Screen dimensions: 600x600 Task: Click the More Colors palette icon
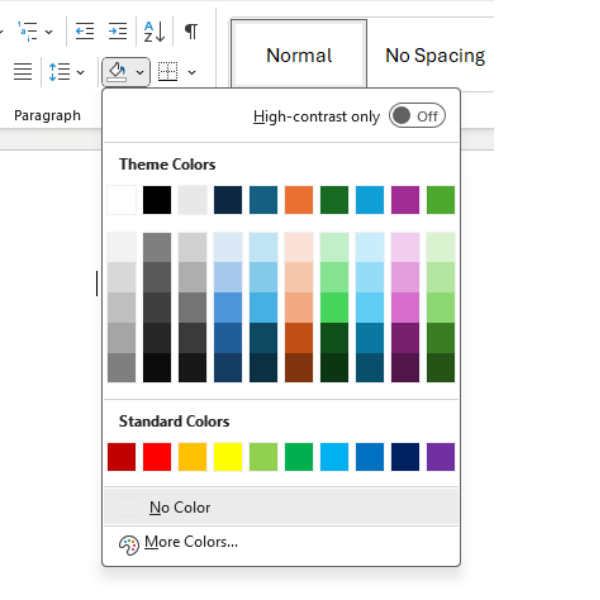(x=129, y=545)
